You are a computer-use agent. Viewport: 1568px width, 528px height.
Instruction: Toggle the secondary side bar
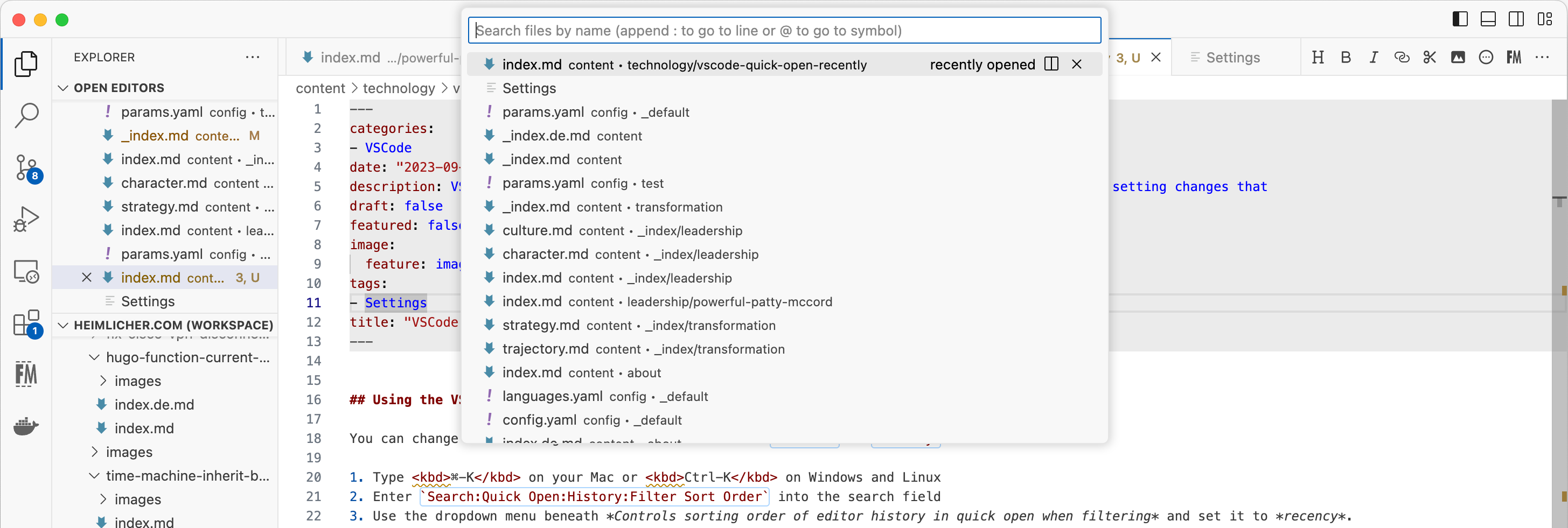point(1516,19)
